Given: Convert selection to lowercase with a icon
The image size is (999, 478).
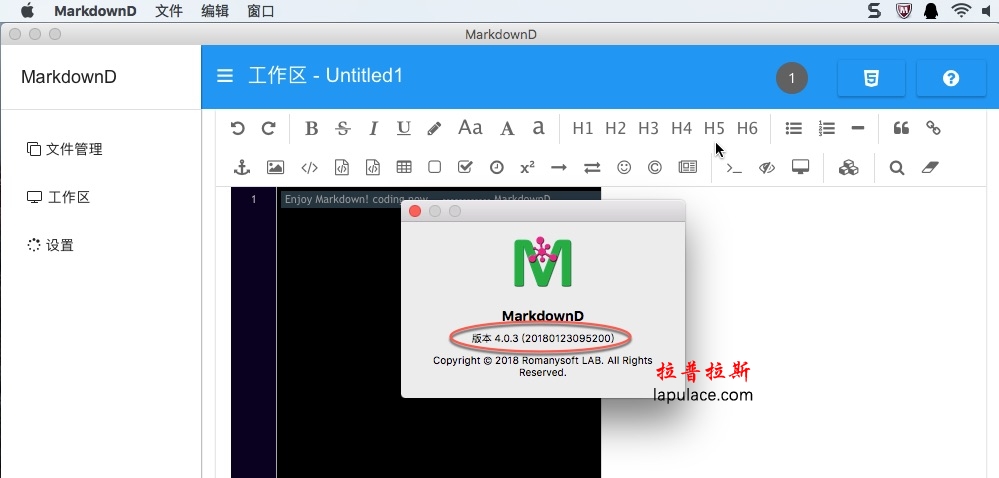Looking at the screenshot, I should (x=538, y=128).
